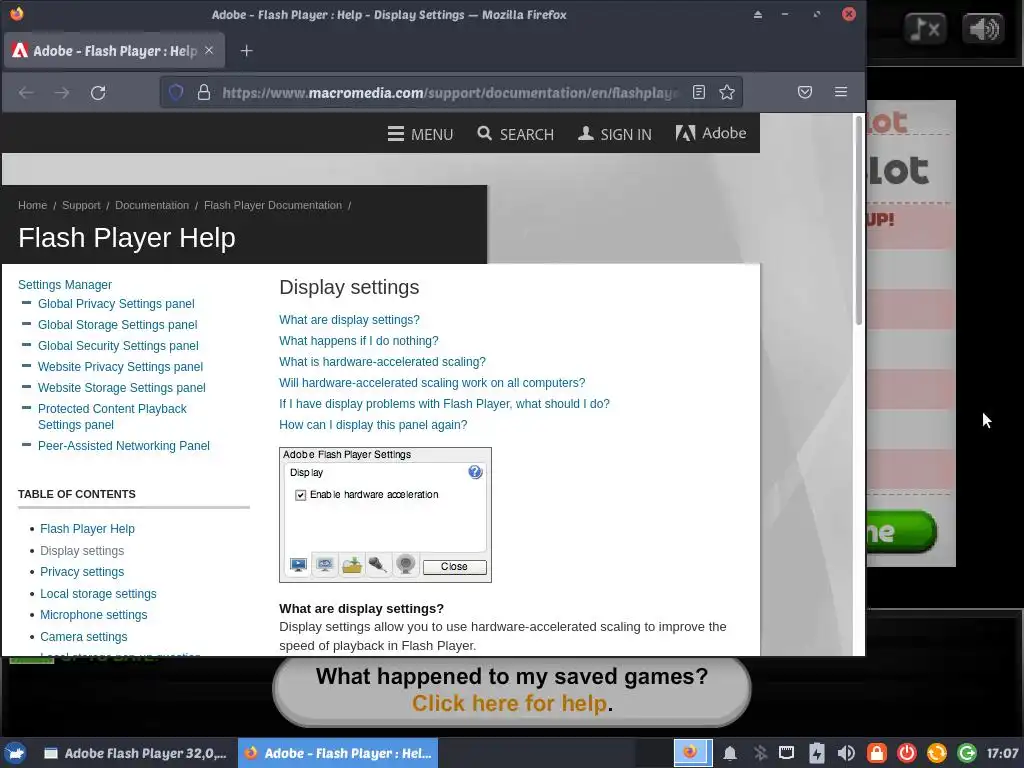Click the red power shutdown icon

pyautogui.click(x=906, y=754)
